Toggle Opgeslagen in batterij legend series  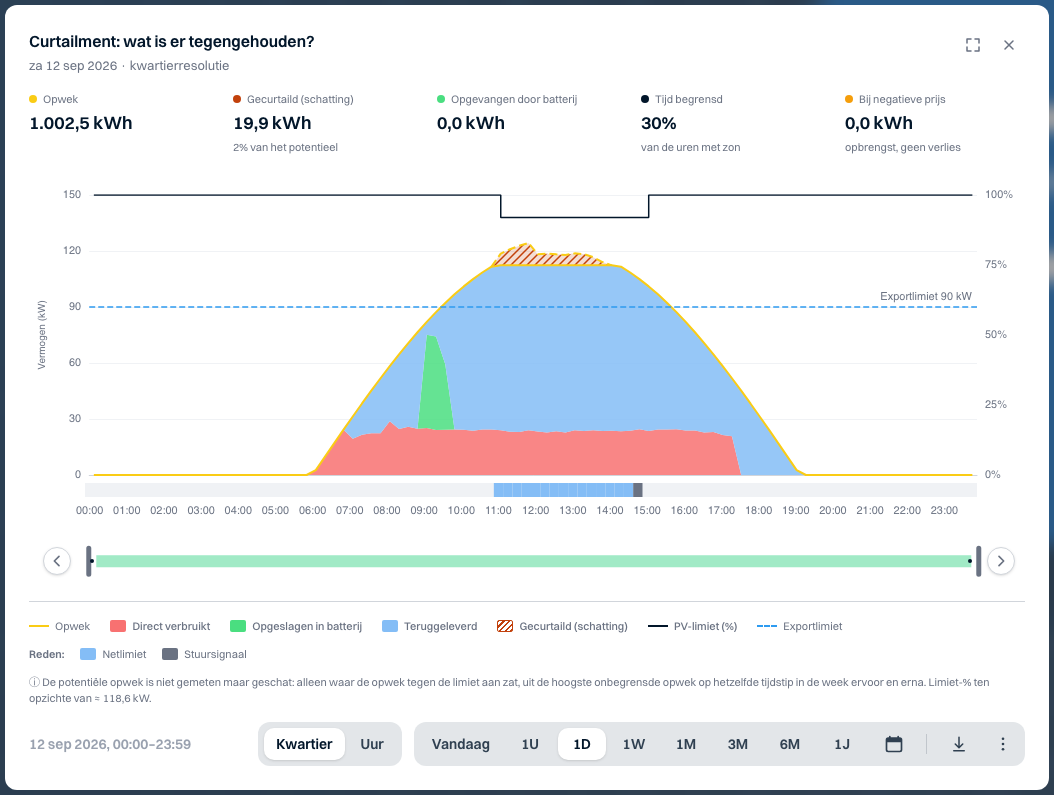click(x=296, y=626)
